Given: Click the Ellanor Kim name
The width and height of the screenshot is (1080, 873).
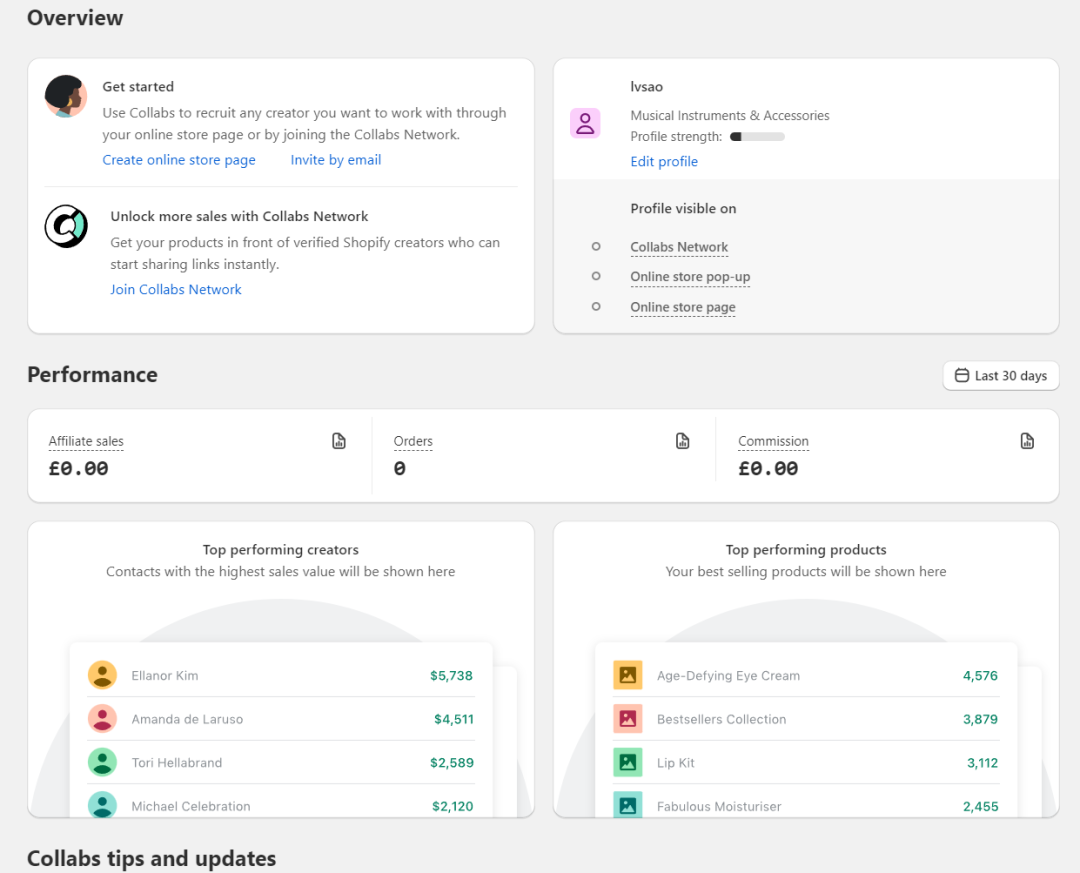Looking at the screenshot, I should coord(165,676).
